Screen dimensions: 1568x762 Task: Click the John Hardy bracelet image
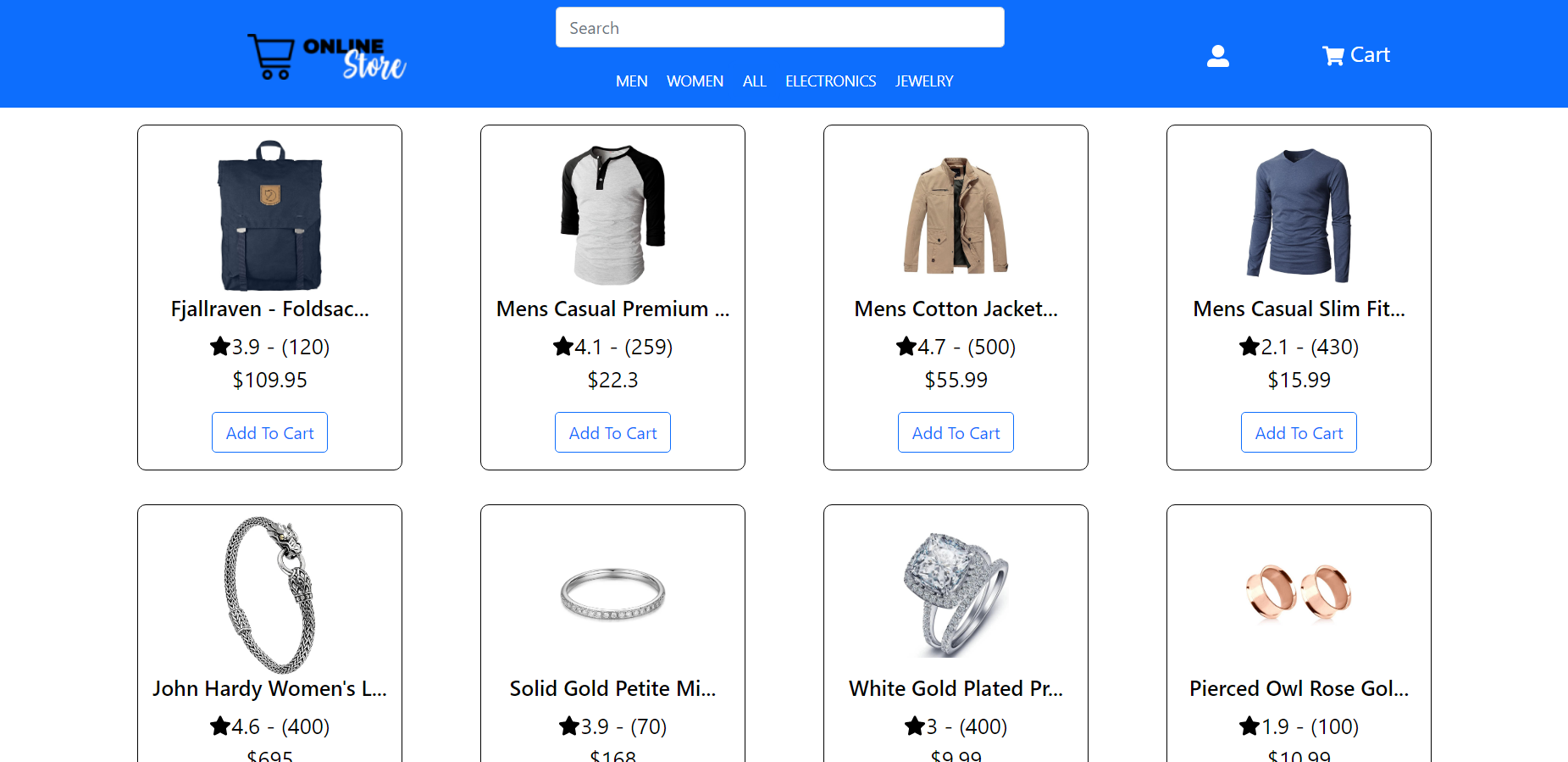[269, 594]
